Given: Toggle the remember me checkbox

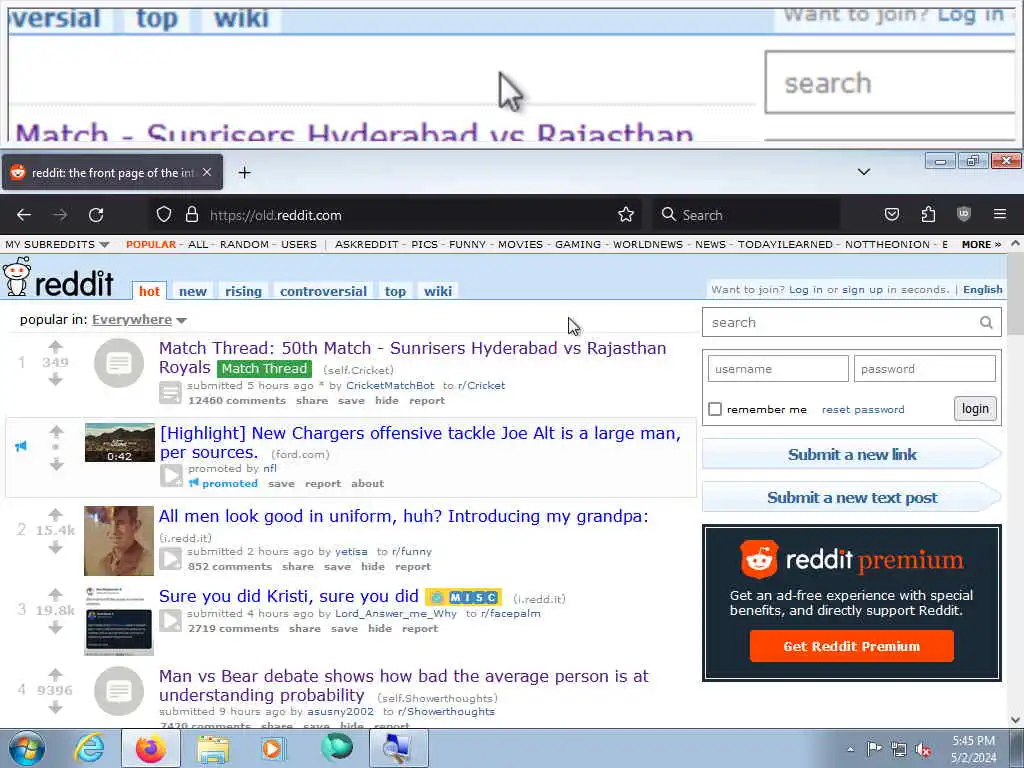Looking at the screenshot, I should [x=715, y=409].
